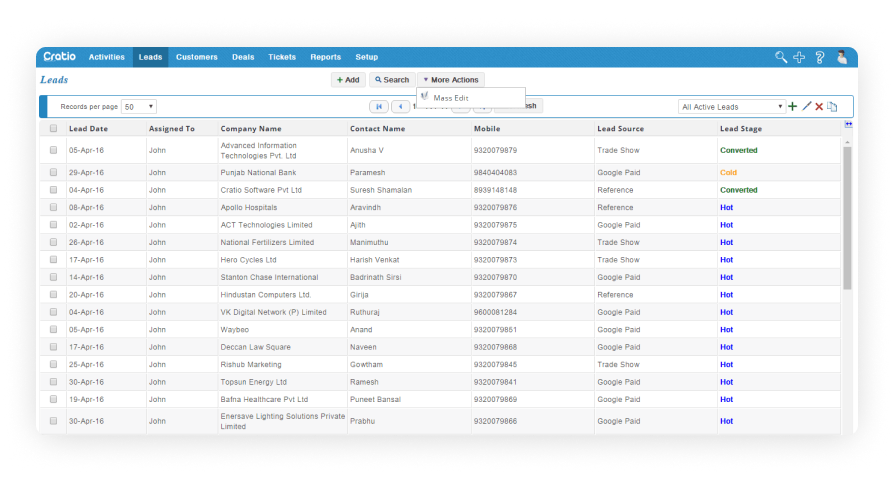Switch to the Customers tab
The width and height of the screenshot is (894, 482).
click(196, 57)
